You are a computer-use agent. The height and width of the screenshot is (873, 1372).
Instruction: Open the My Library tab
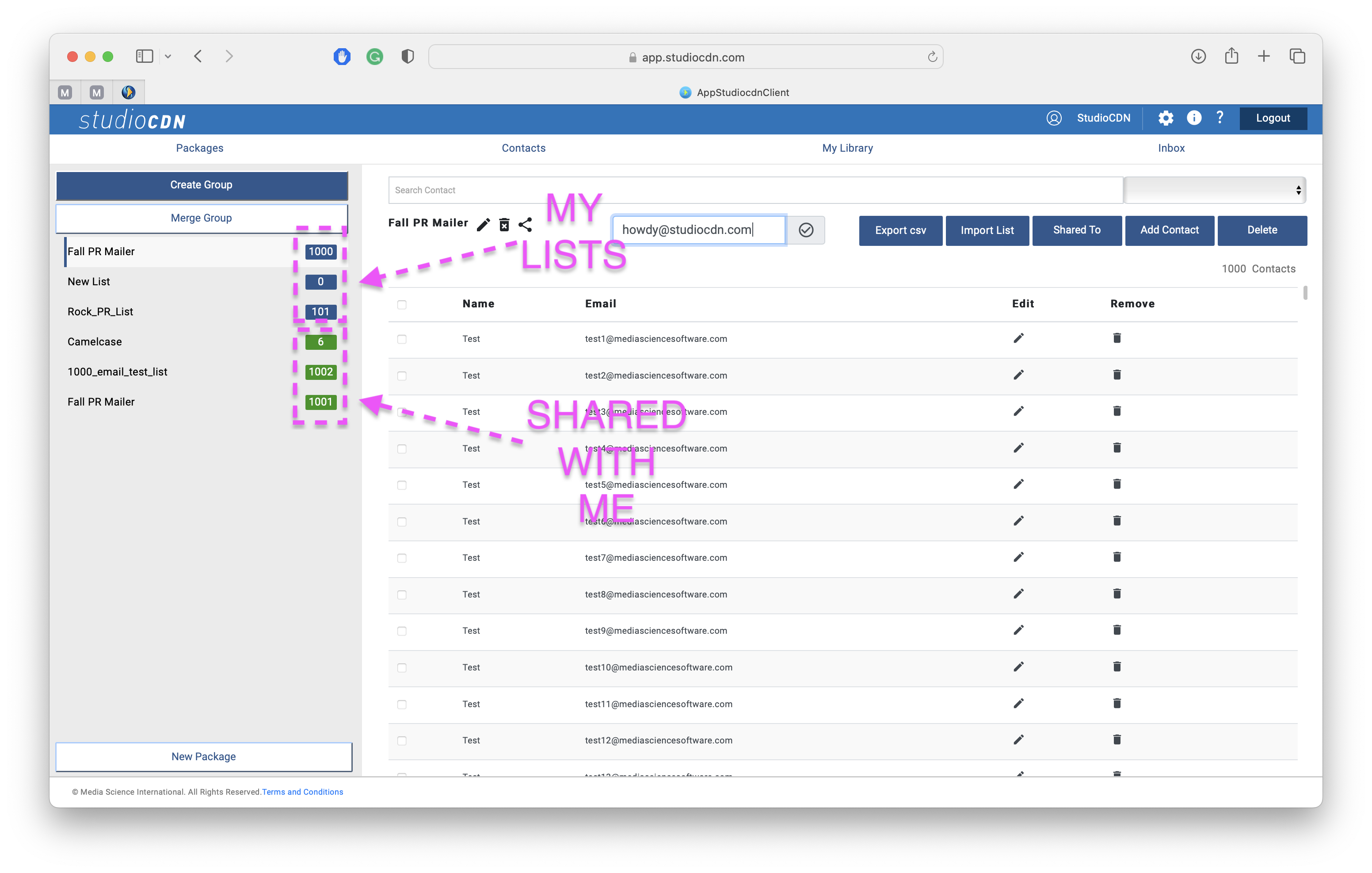click(x=847, y=148)
